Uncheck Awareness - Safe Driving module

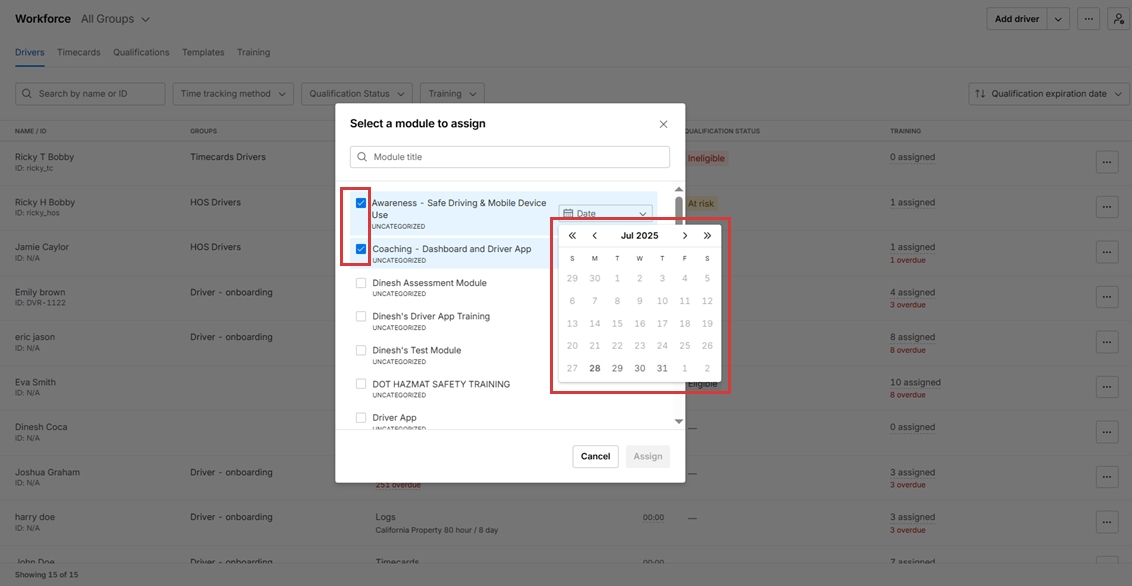(x=361, y=203)
